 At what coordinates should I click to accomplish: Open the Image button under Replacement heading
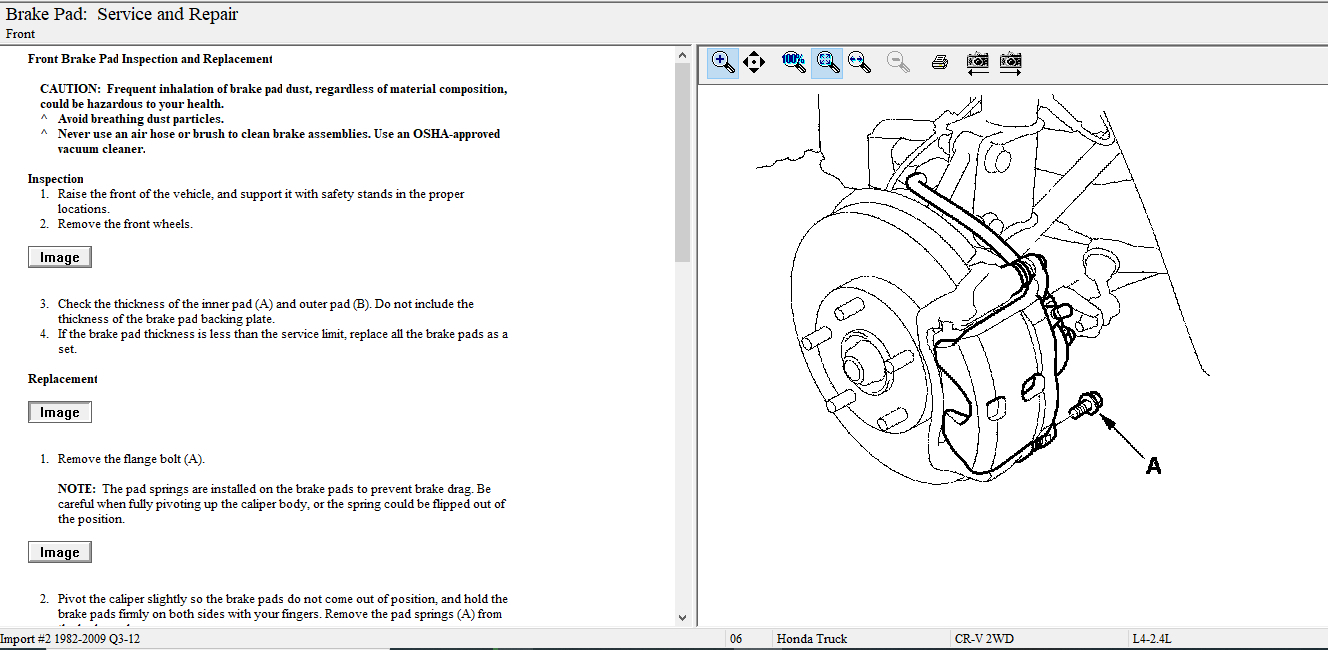(60, 412)
